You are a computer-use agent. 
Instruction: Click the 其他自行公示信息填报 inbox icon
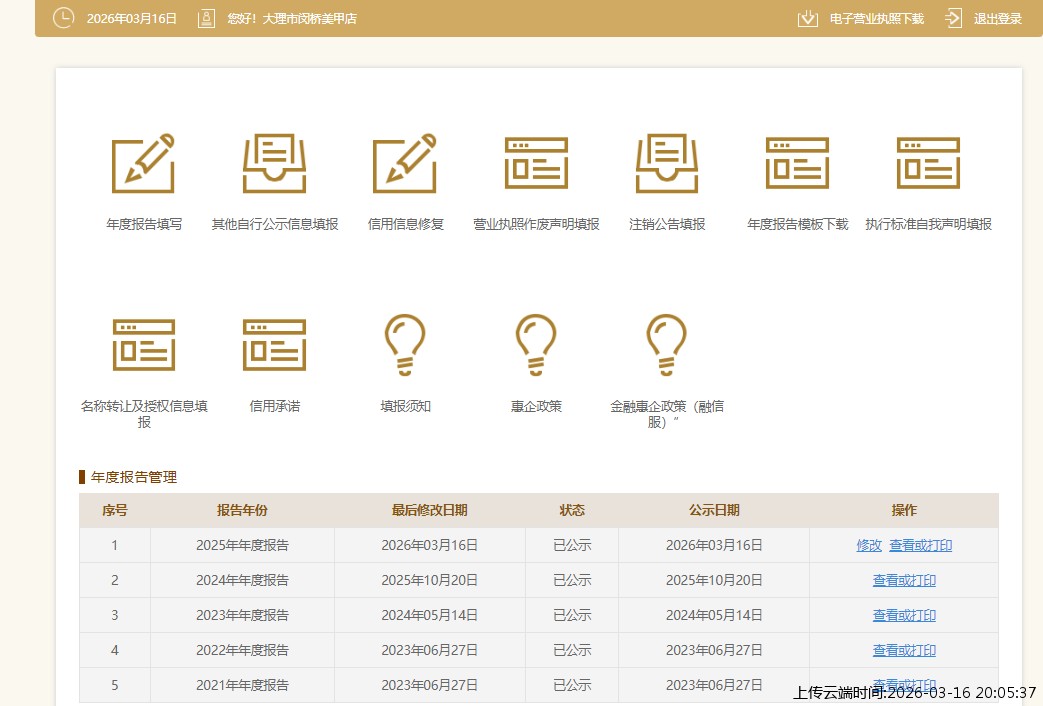[274, 163]
